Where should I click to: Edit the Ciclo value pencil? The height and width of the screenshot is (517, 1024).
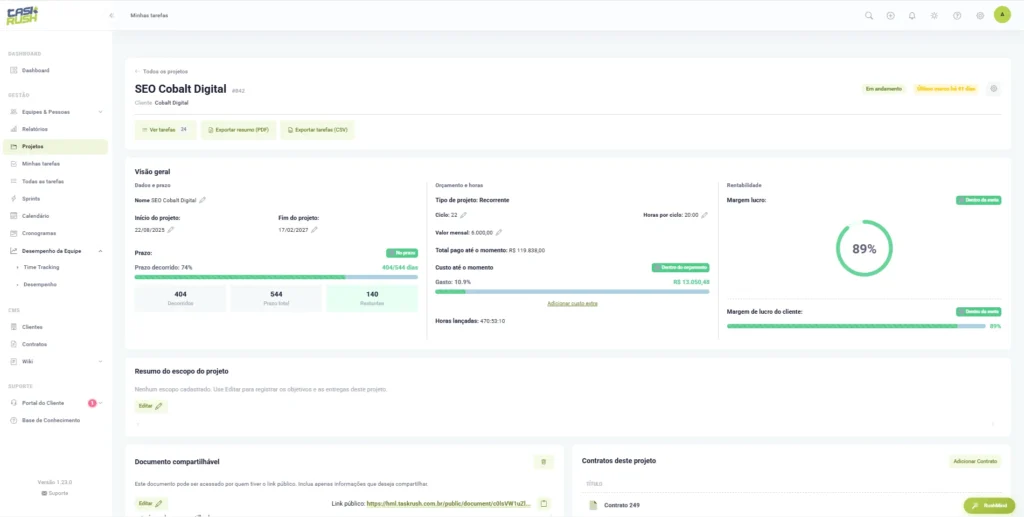pos(463,215)
